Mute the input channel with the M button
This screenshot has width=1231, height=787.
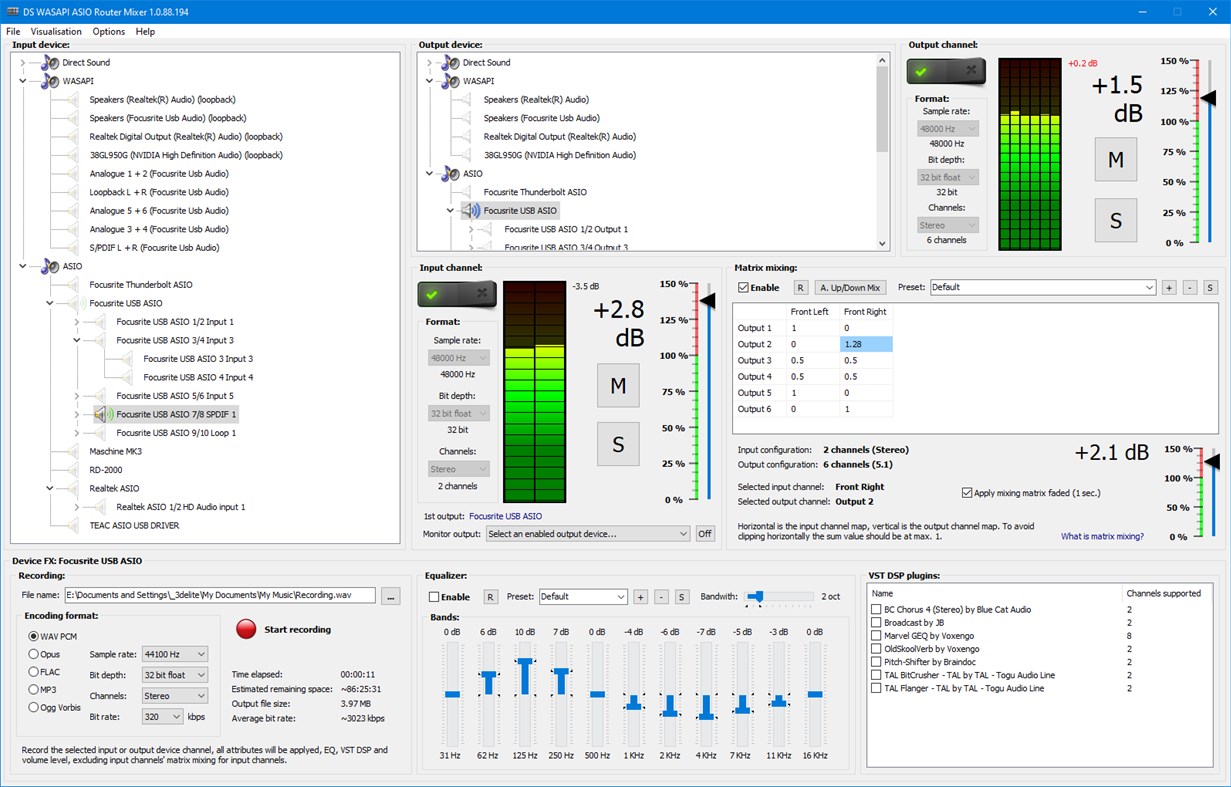pos(617,385)
